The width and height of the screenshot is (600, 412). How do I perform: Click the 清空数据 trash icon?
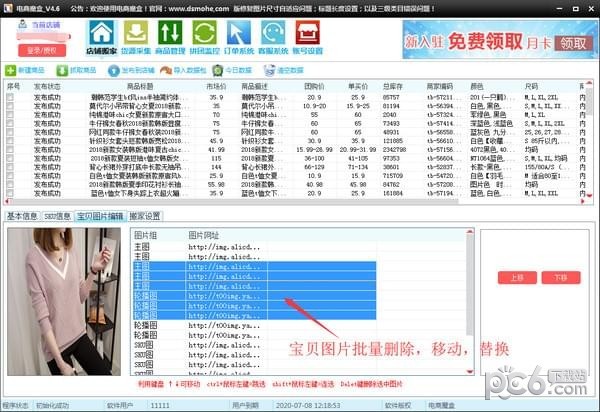(270, 70)
